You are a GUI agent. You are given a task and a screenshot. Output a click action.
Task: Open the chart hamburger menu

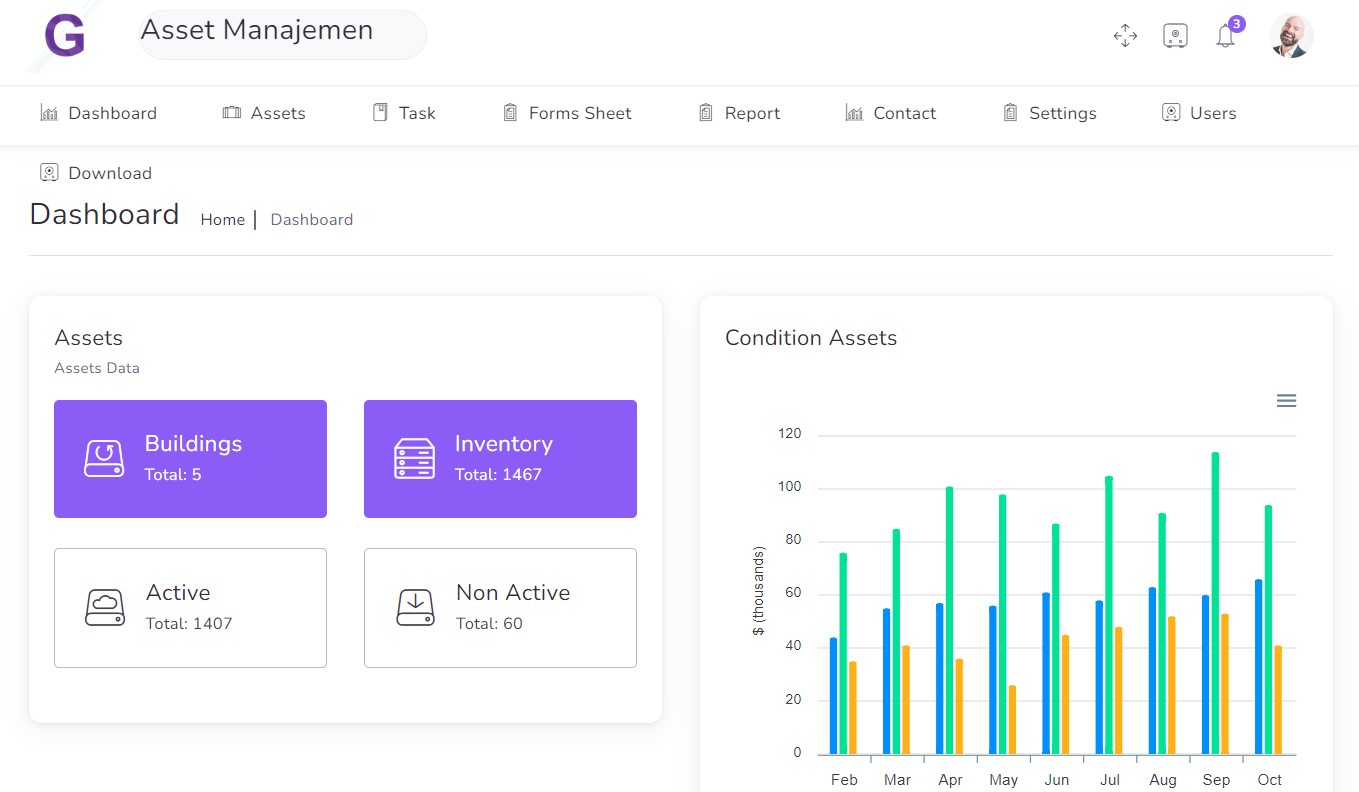coord(1286,401)
